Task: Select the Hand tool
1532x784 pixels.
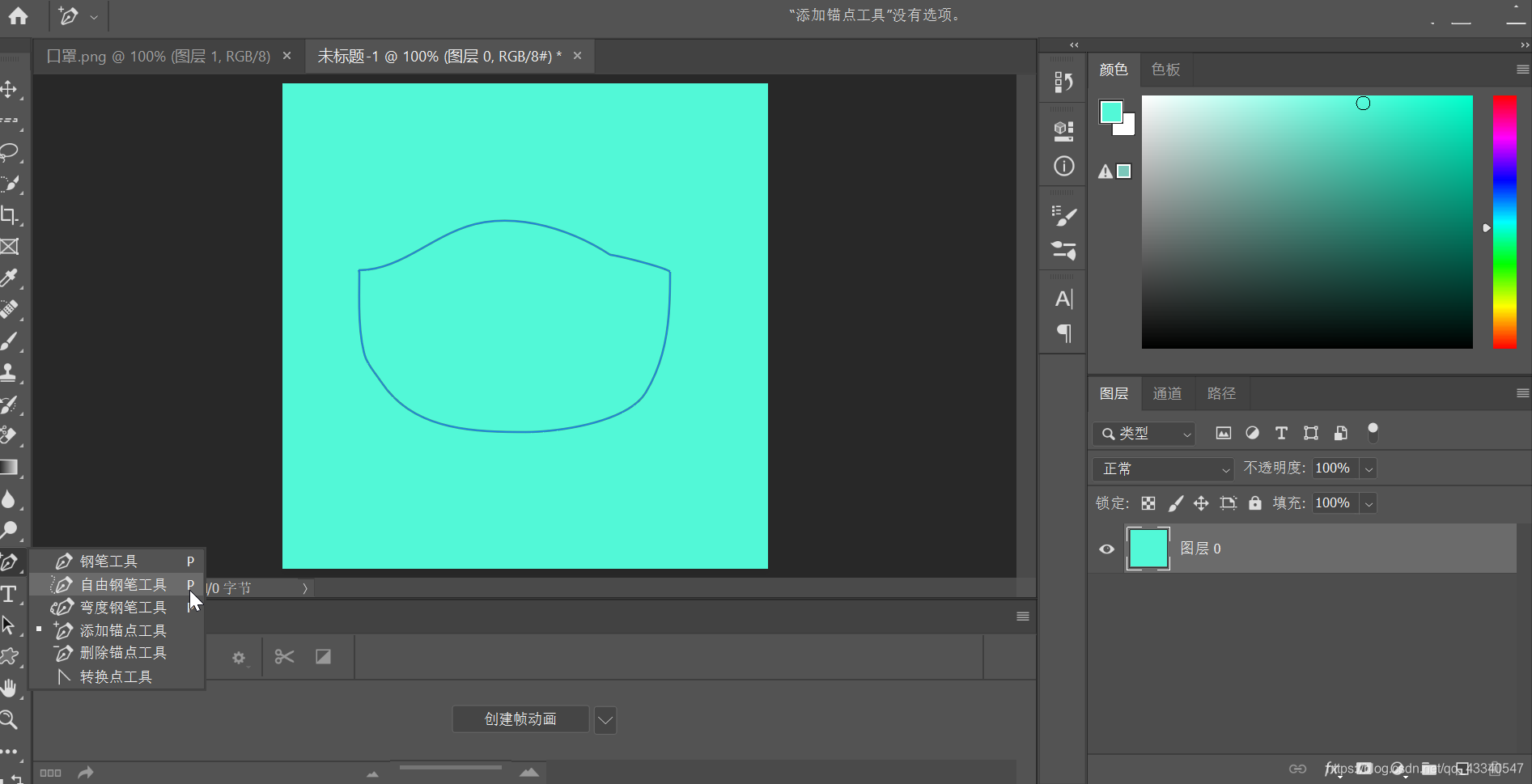Action: click(10, 689)
